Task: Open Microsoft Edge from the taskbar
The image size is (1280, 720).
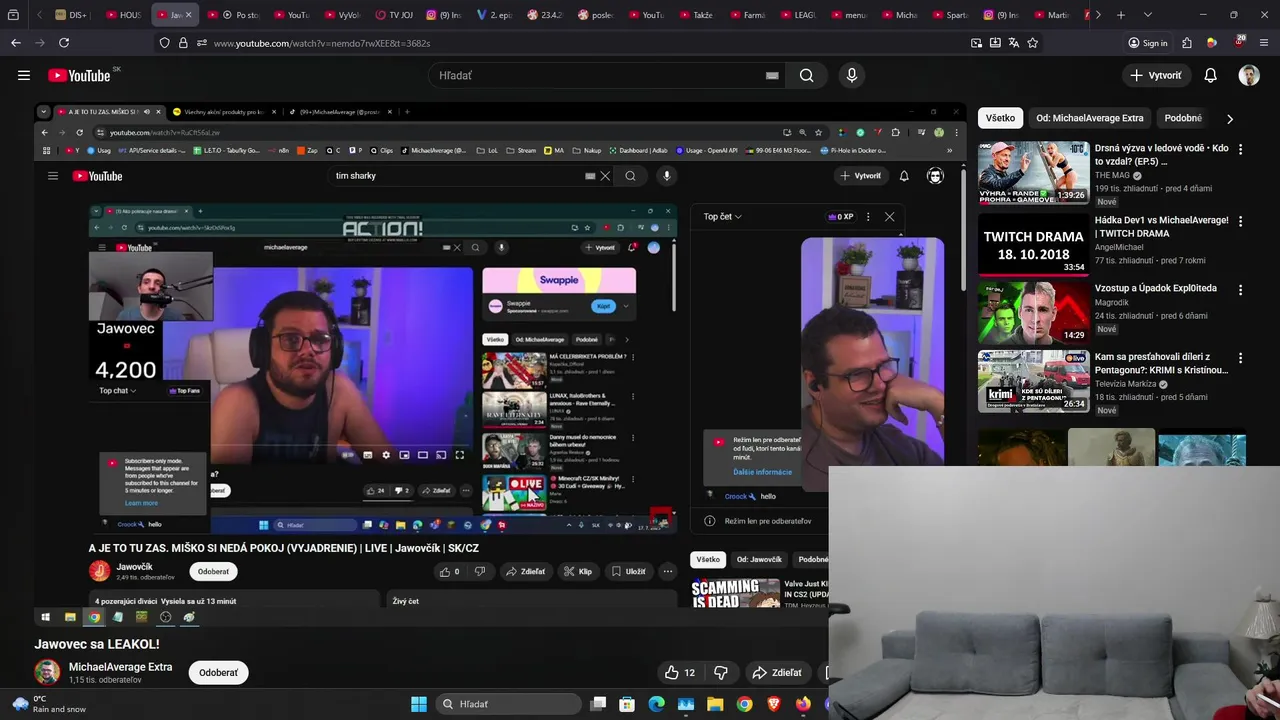Action: (656, 704)
